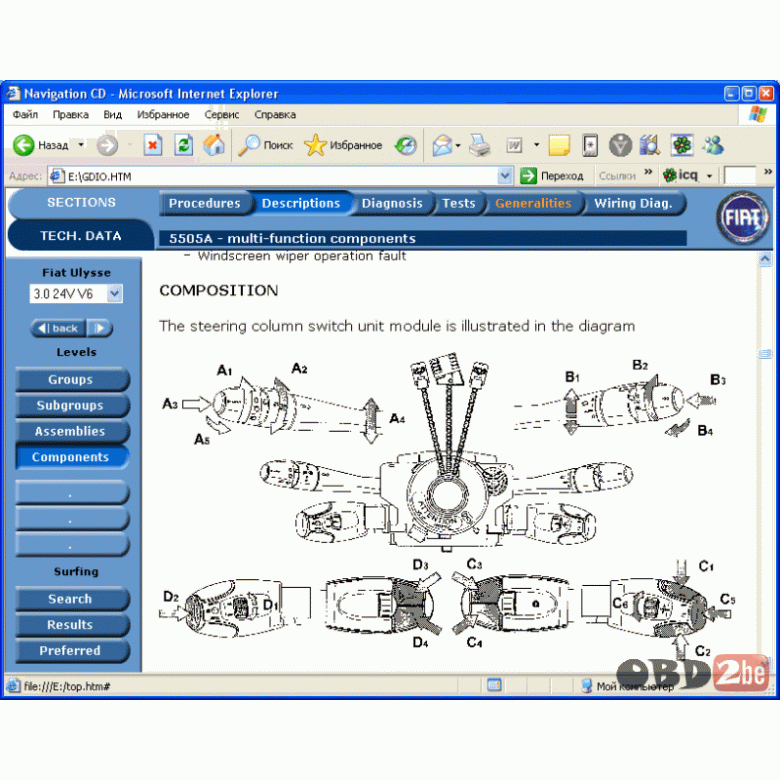Screen dimensions: 780x780
Task: Open the Избранное menu
Action: pyautogui.click(x=163, y=114)
